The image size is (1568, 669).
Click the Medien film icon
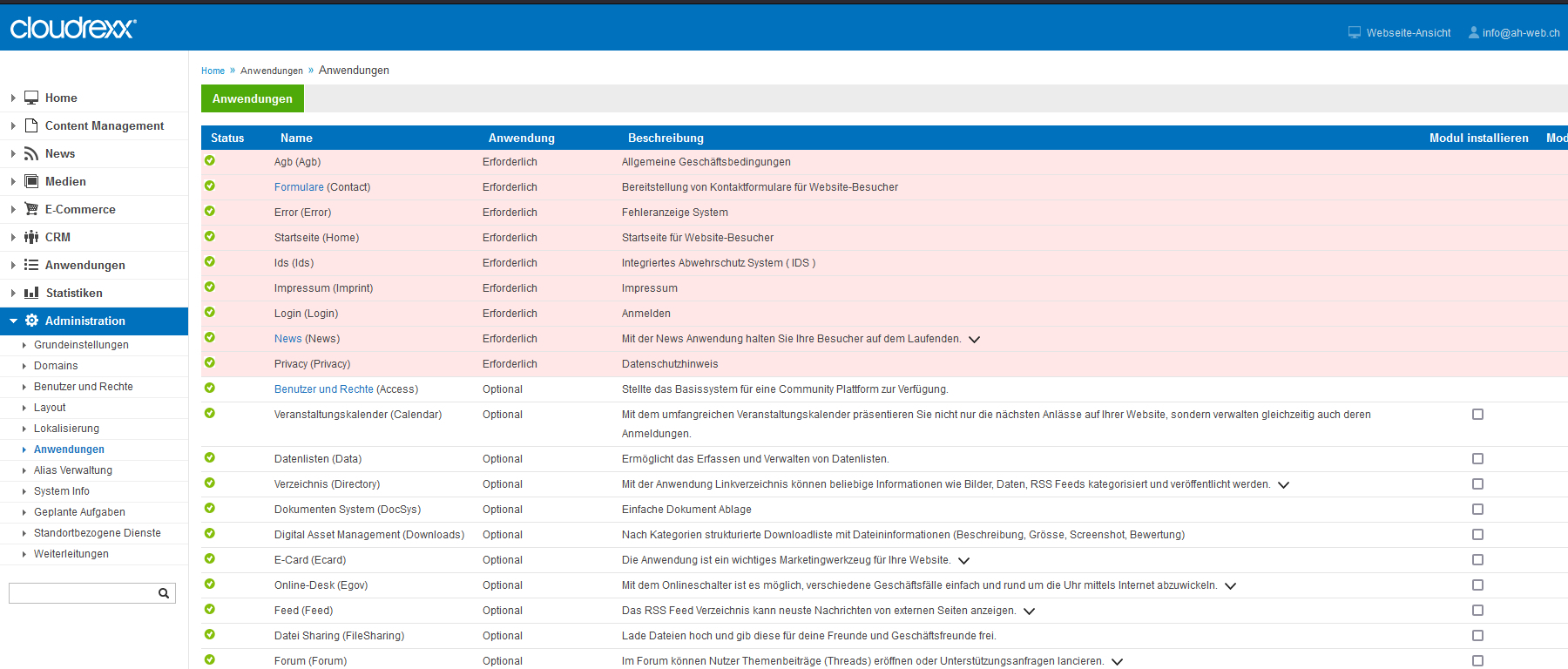point(31,181)
